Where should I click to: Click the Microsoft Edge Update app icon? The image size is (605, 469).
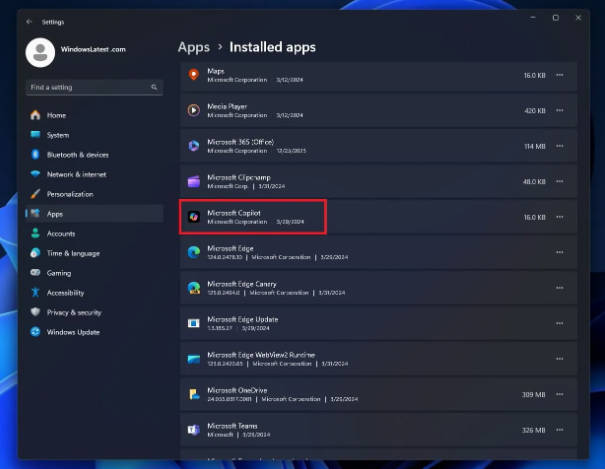pyautogui.click(x=194, y=323)
